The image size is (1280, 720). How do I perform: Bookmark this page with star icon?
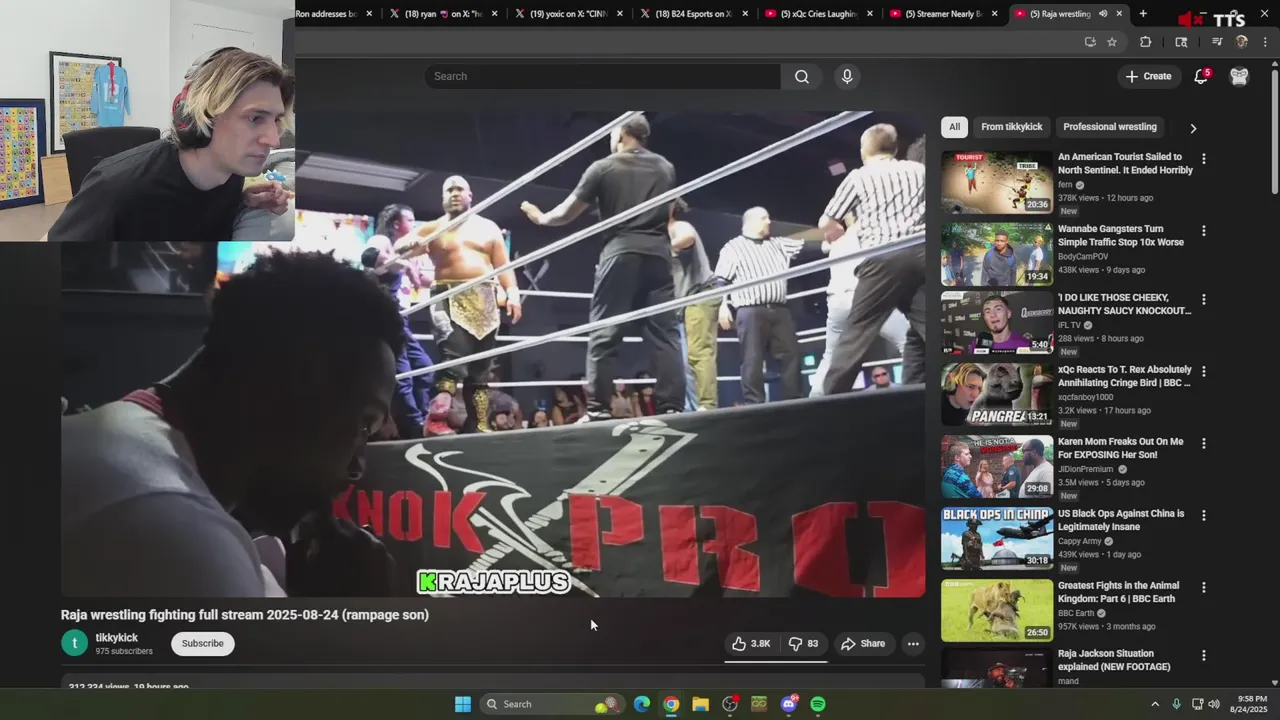coord(1112,42)
